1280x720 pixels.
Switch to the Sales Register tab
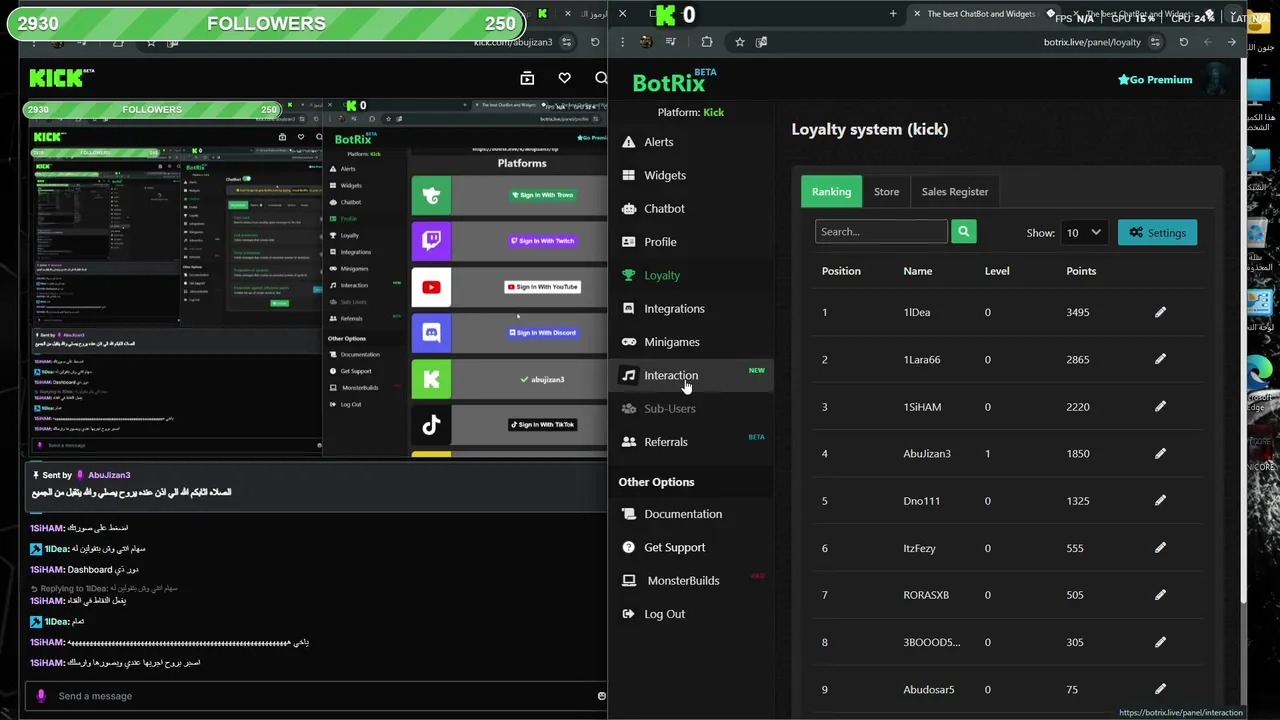pyautogui.click(x=955, y=191)
